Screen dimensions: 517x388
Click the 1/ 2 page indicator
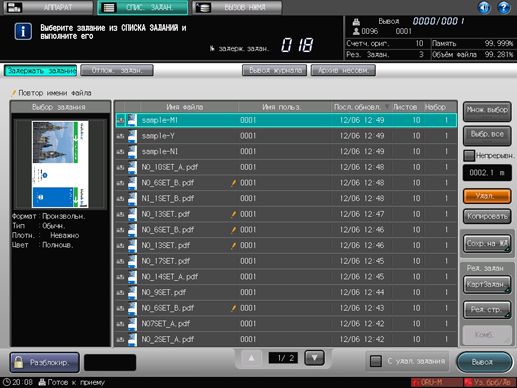tap(283, 358)
